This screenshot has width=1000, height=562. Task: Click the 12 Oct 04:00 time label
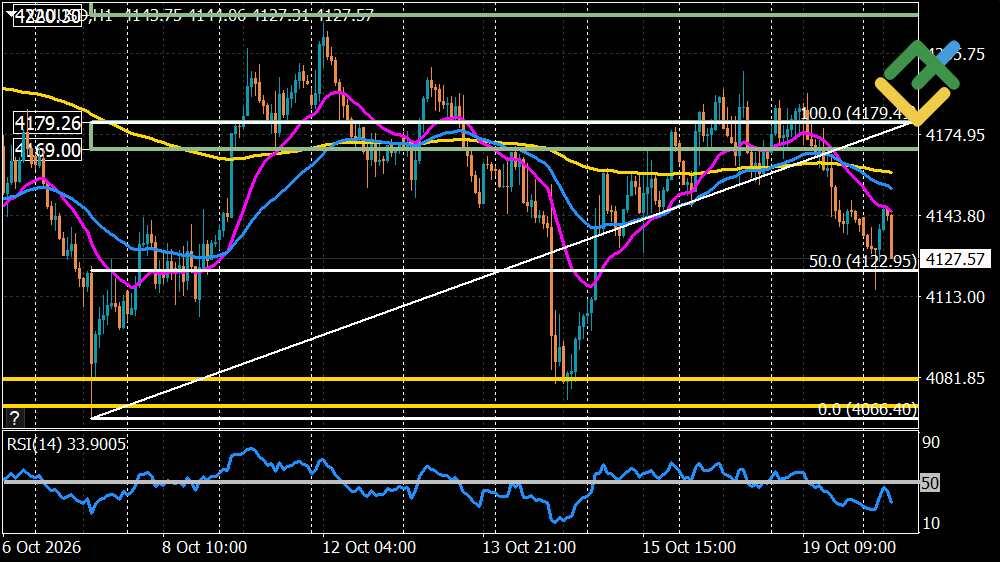pos(369,547)
